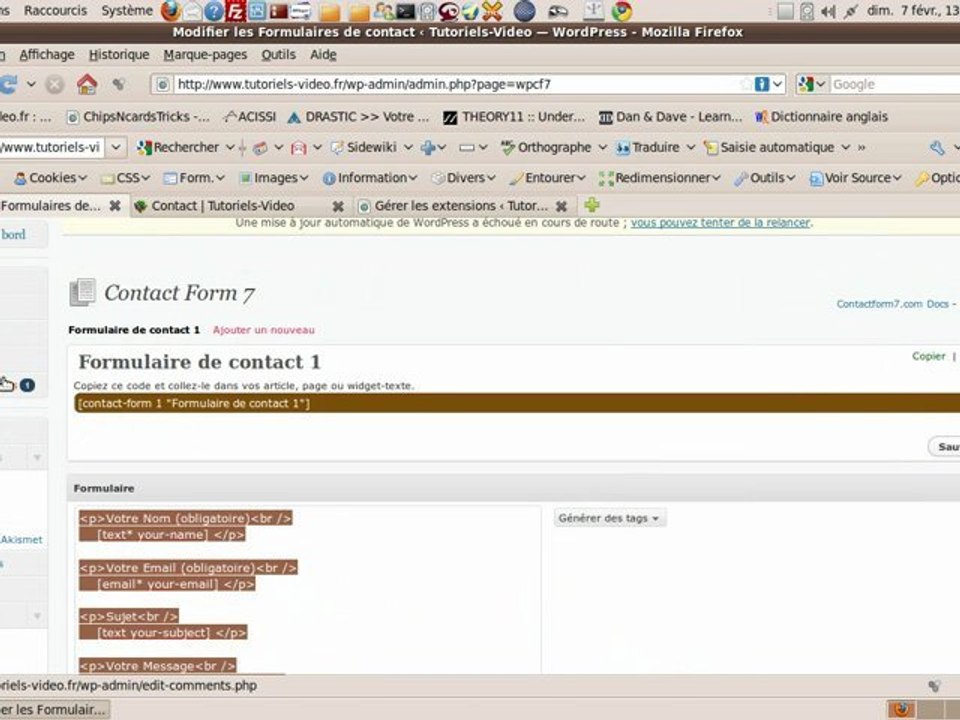Screen dimensions: 960x720
Task: Open the Voir Source developer menu
Action: click(855, 178)
